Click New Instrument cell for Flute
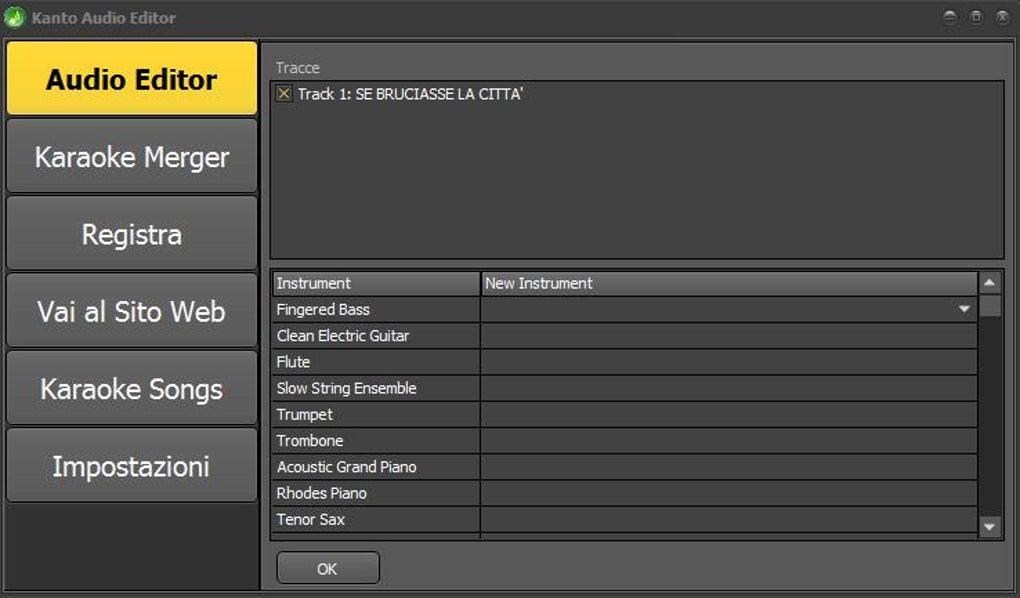Screen dimensions: 1020x598 tap(729, 362)
